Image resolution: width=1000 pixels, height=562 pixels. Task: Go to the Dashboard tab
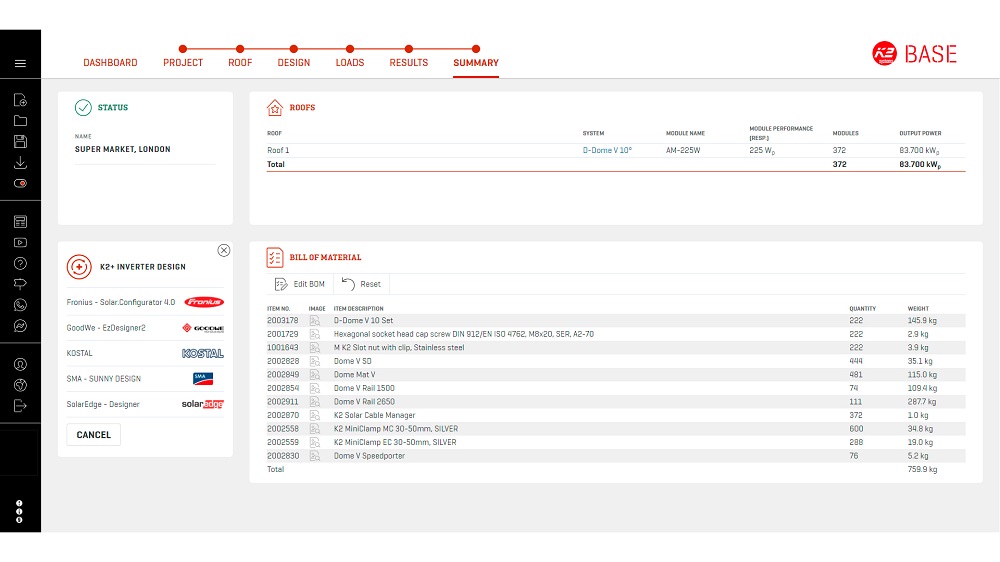click(110, 63)
